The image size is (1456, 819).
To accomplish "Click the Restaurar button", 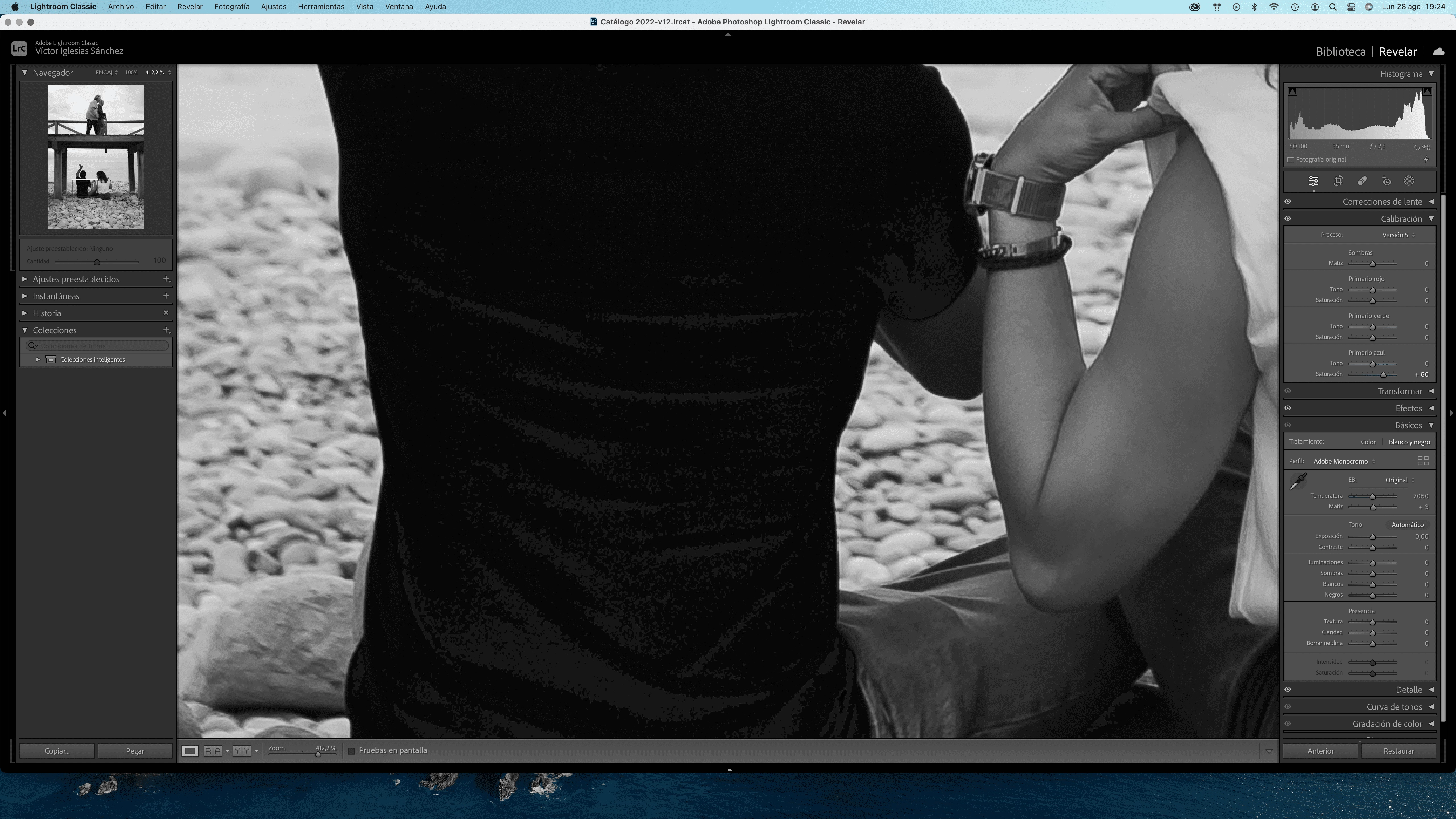I will pos(1398,751).
